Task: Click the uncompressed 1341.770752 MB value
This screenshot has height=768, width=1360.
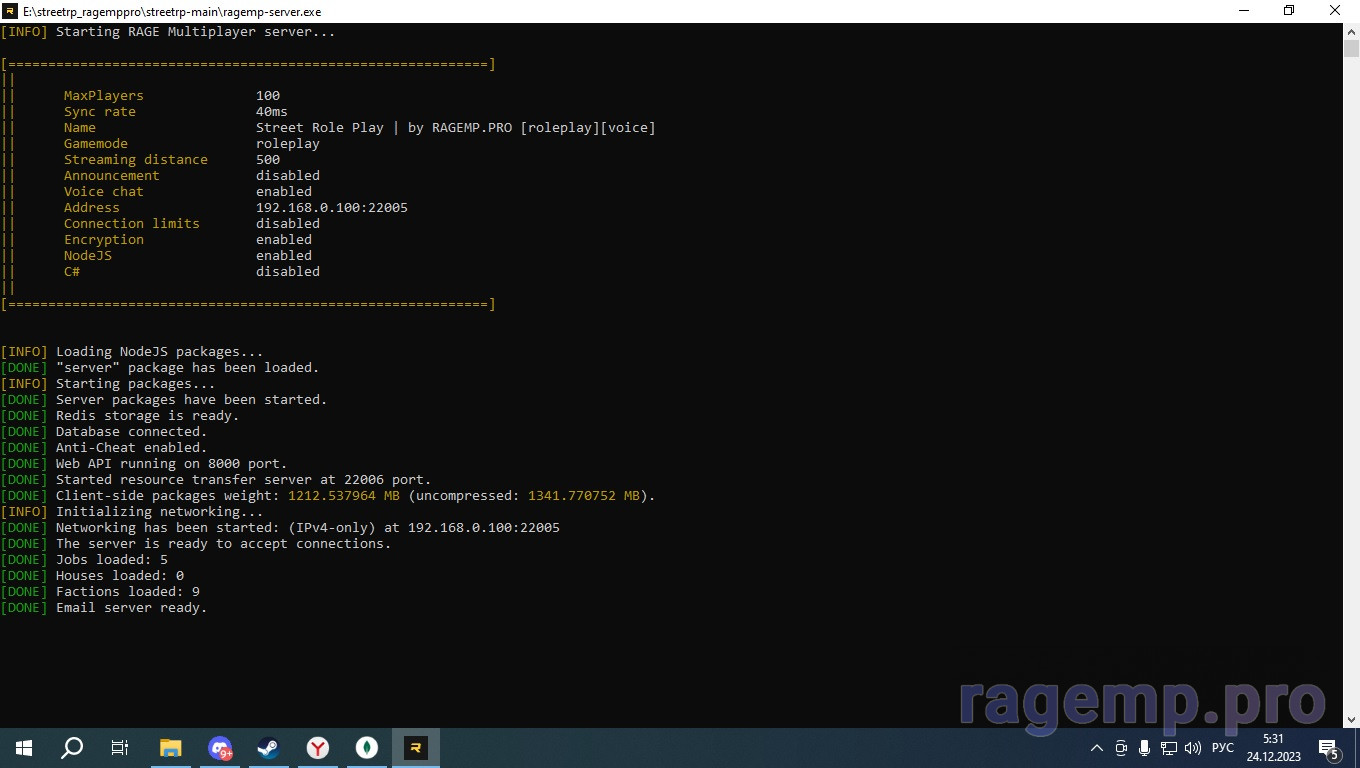Action: [x=584, y=496]
